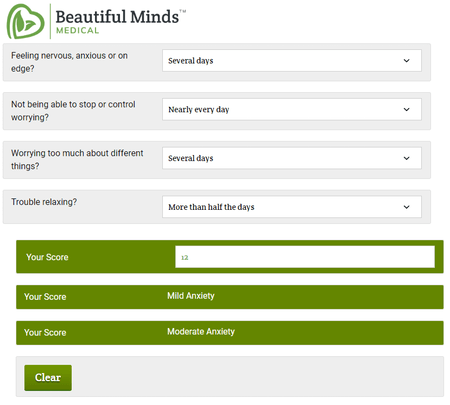Screen dimensions: 450x405
Task: Click 'Your Score' label beside the 12 field
Action: pyautogui.click(x=47, y=257)
